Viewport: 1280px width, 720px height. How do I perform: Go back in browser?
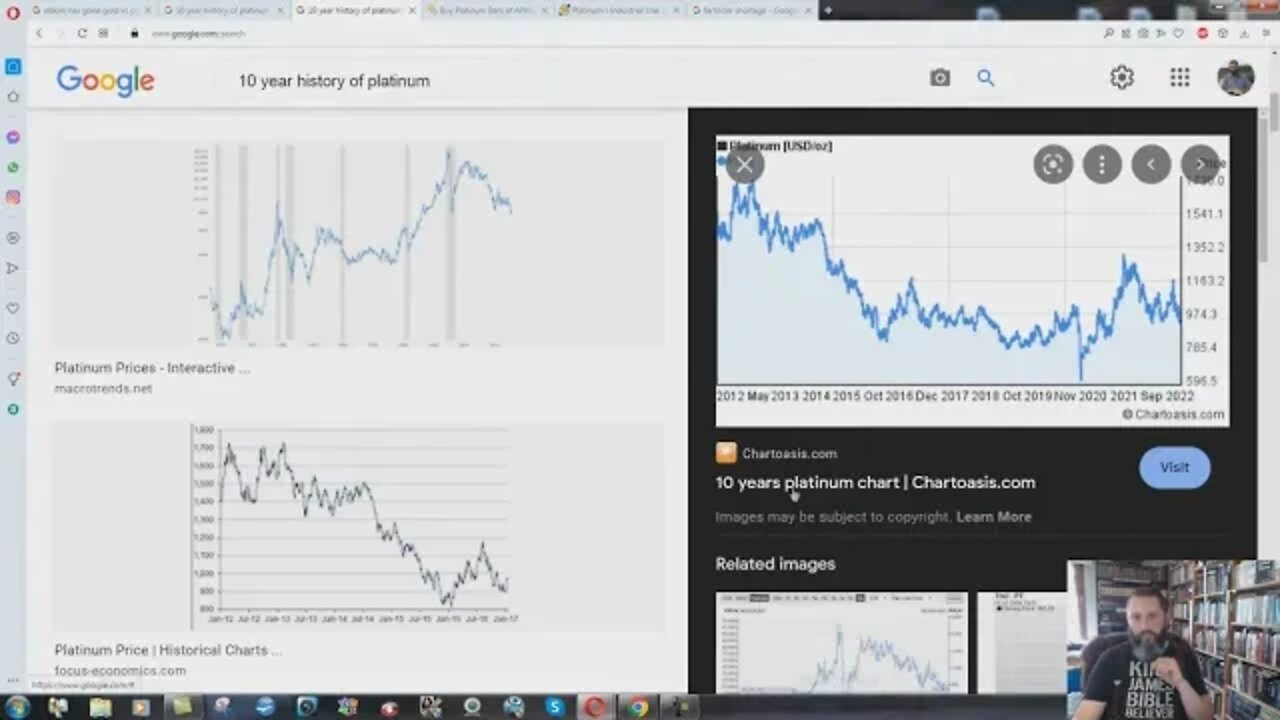pos(39,33)
